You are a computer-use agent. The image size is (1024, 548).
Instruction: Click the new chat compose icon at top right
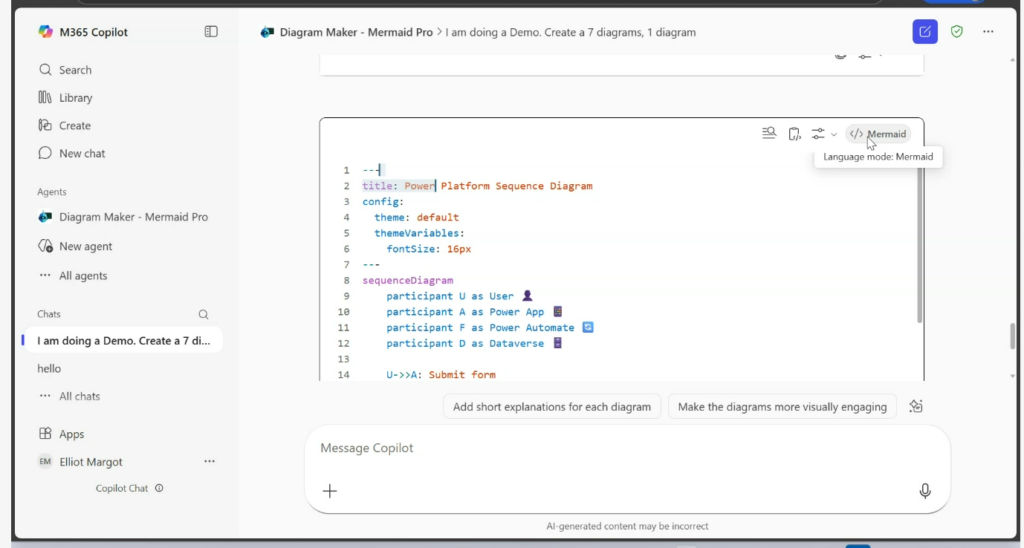click(924, 32)
